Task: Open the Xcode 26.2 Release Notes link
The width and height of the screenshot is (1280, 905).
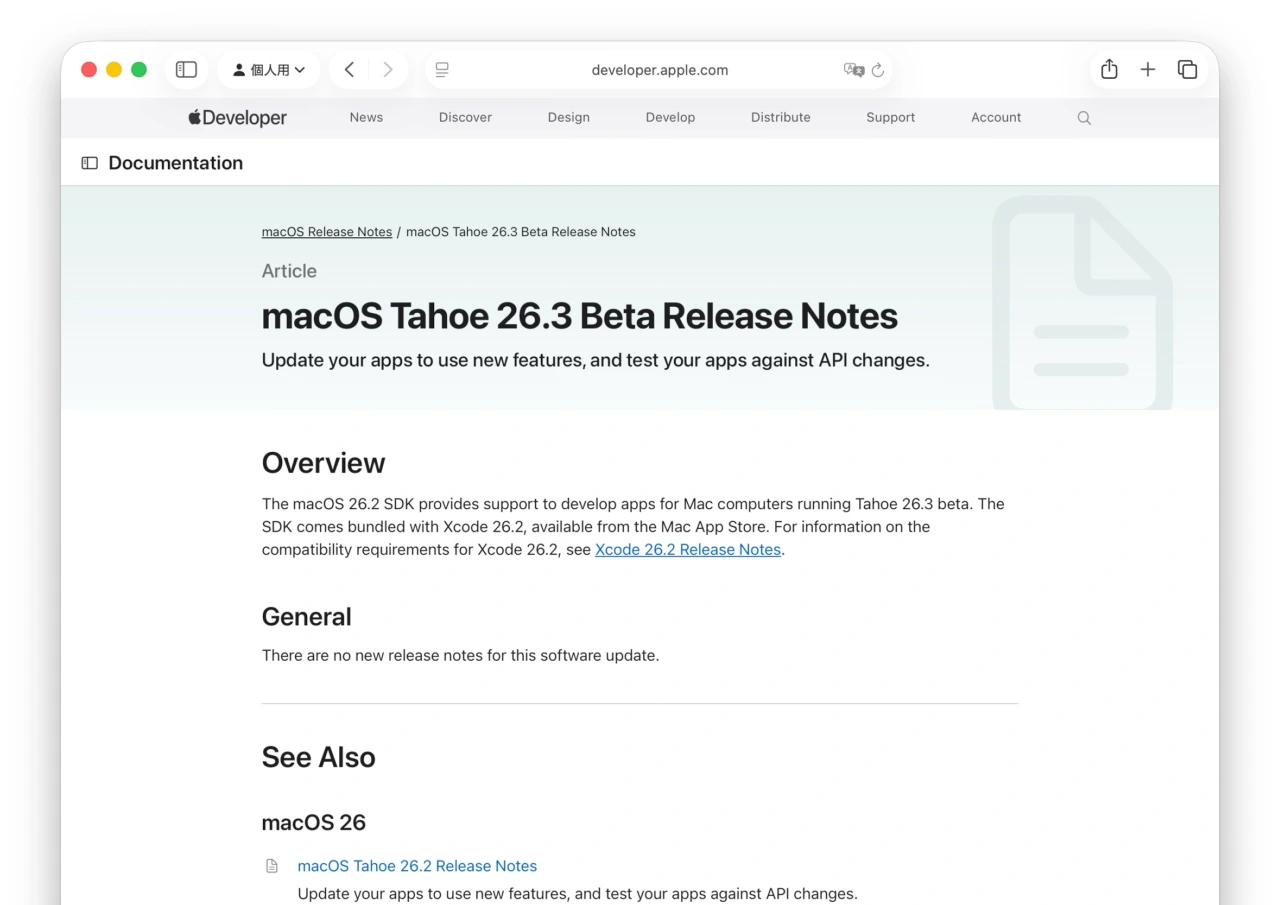Action: (x=687, y=549)
